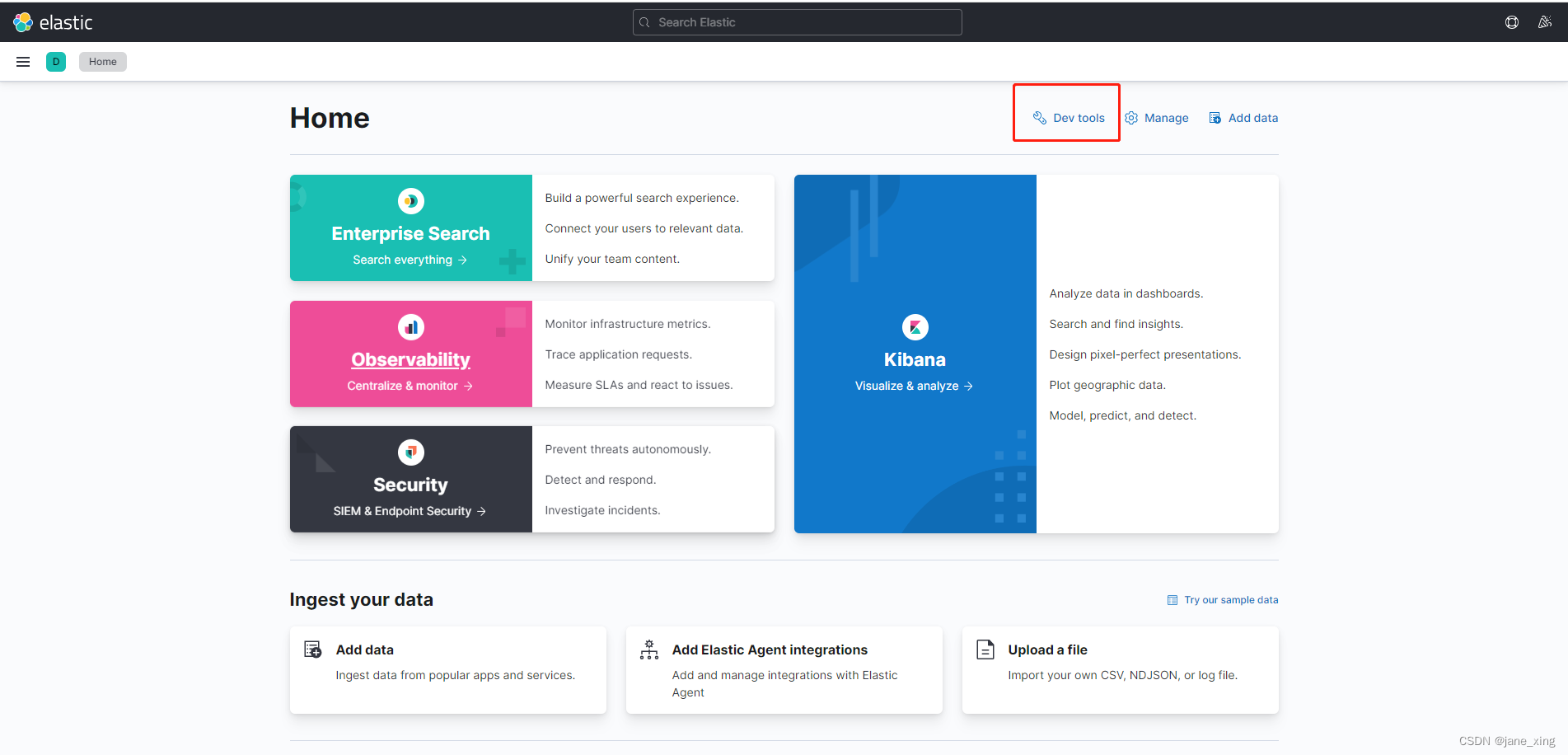Screen dimensions: 1568x755
Task: Open Add Elastic Agent integrations card title
Action: (x=770, y=649)
